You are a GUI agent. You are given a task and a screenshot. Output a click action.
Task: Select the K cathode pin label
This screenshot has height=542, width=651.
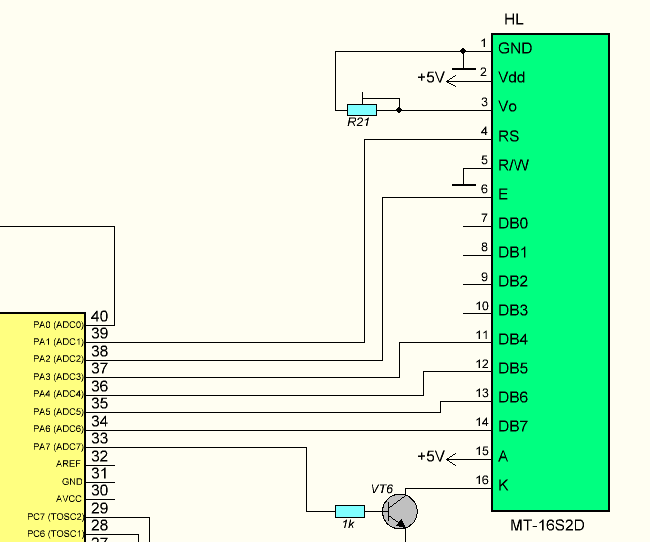point(503,484)
